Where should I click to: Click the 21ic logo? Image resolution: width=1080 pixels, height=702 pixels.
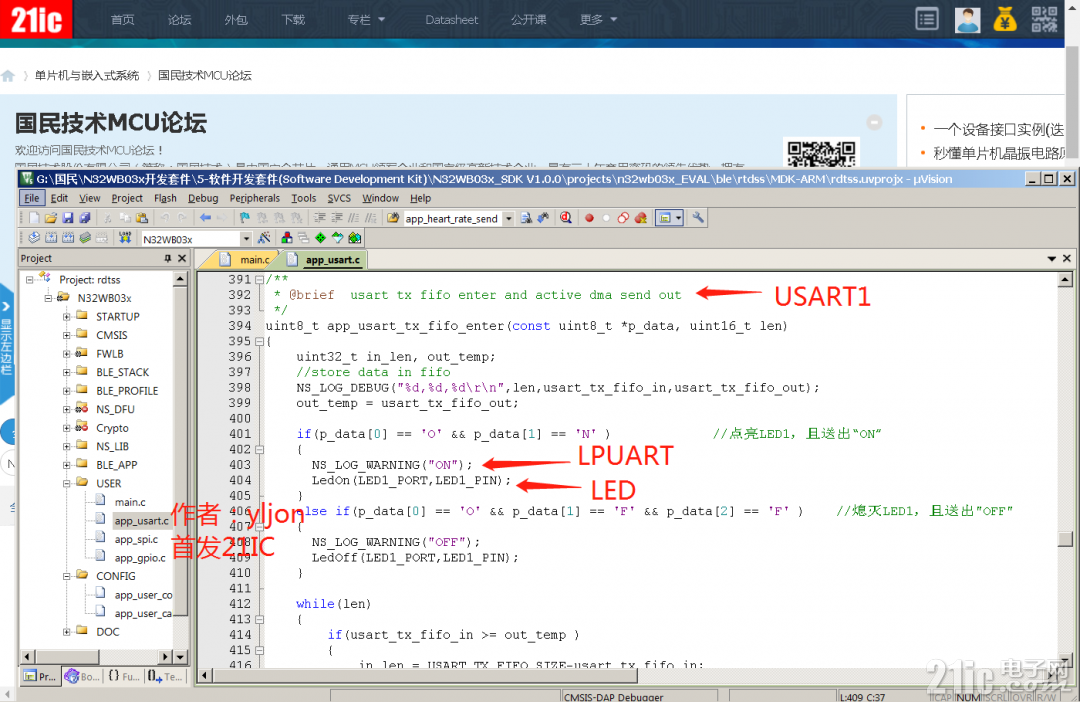[x=36, y=19]
